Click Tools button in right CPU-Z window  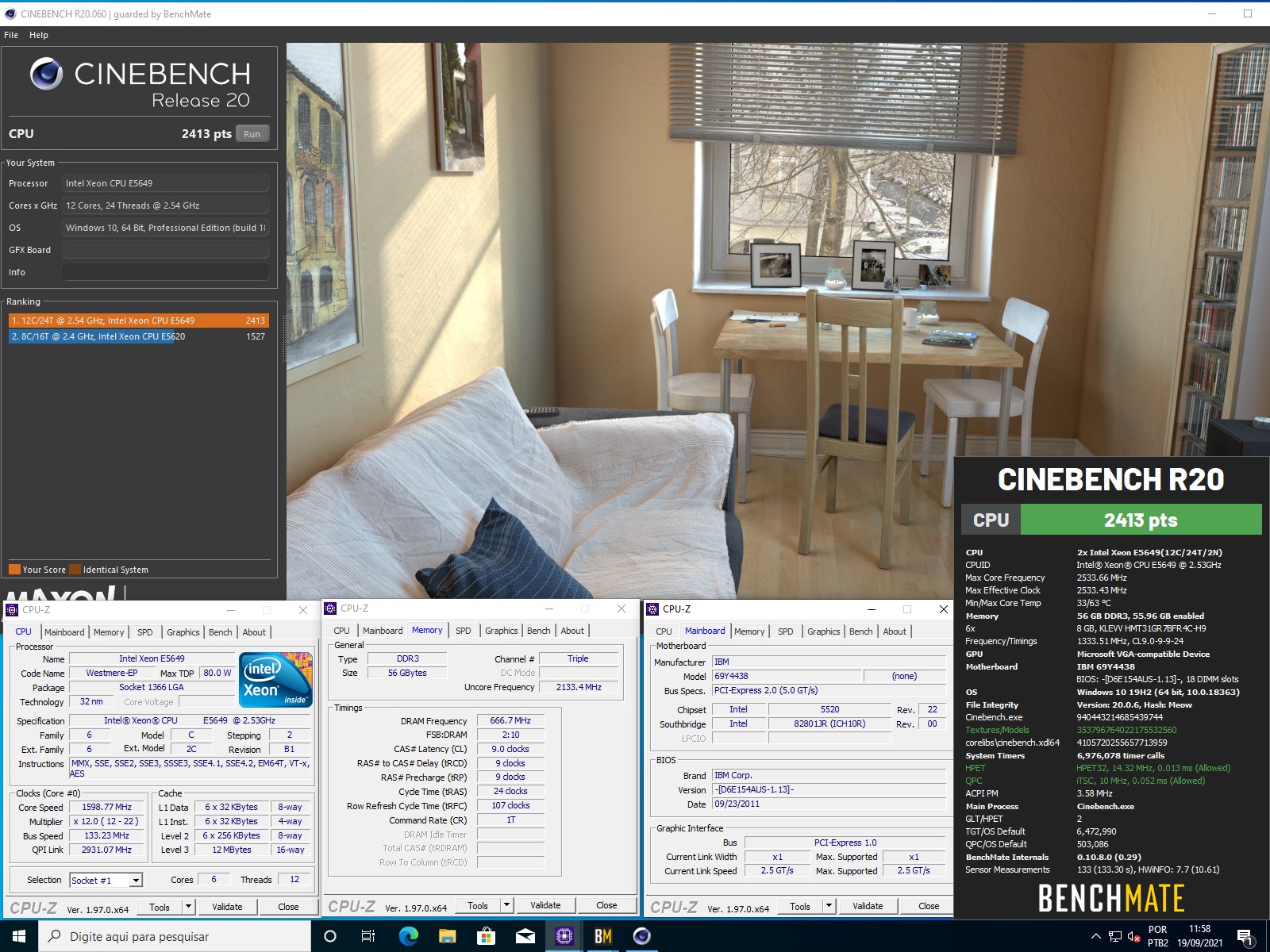pyautogui.click(x=800, y=906)
